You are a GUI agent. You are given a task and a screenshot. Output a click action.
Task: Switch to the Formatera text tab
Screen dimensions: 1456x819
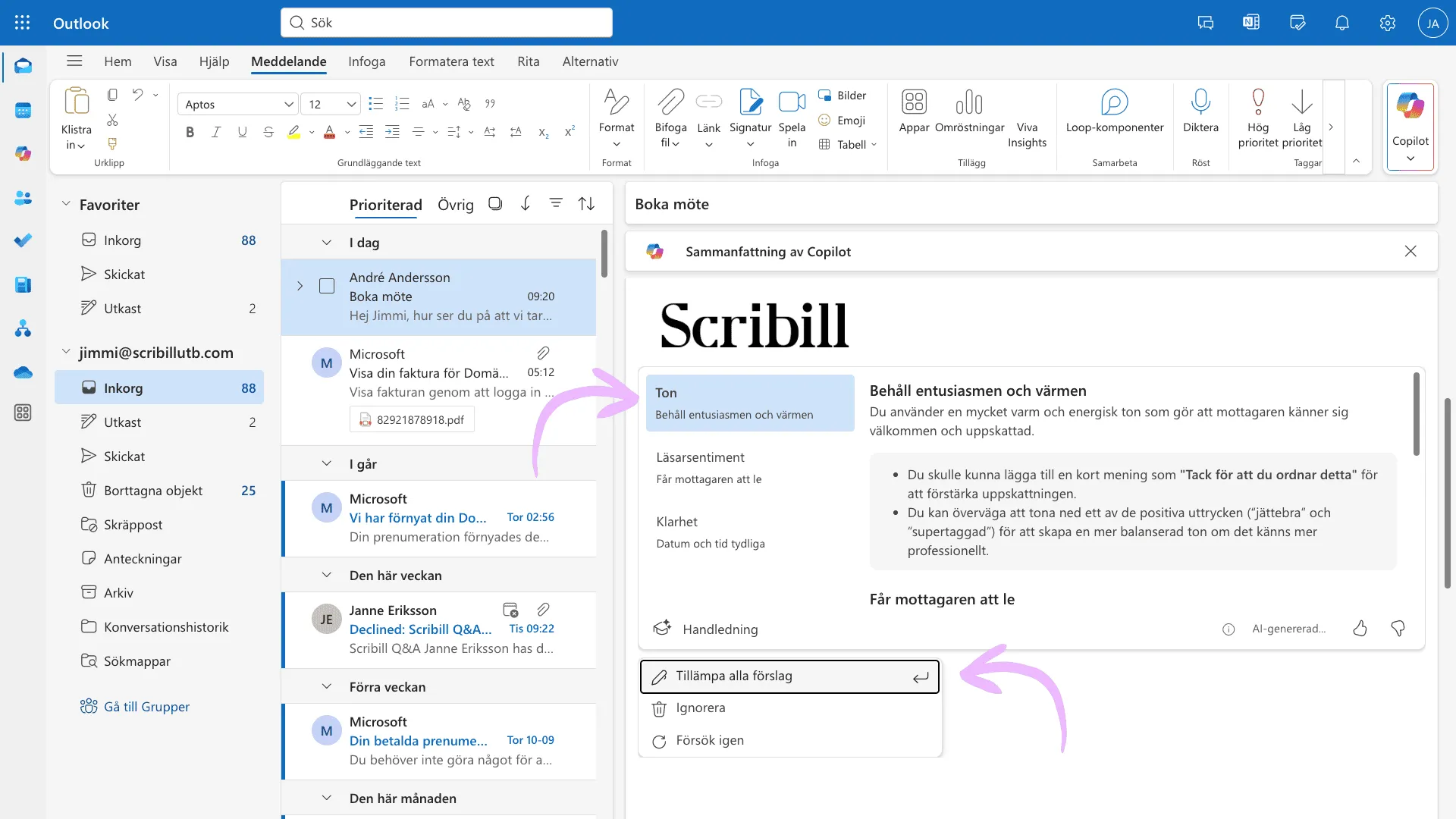coord(451,61)
